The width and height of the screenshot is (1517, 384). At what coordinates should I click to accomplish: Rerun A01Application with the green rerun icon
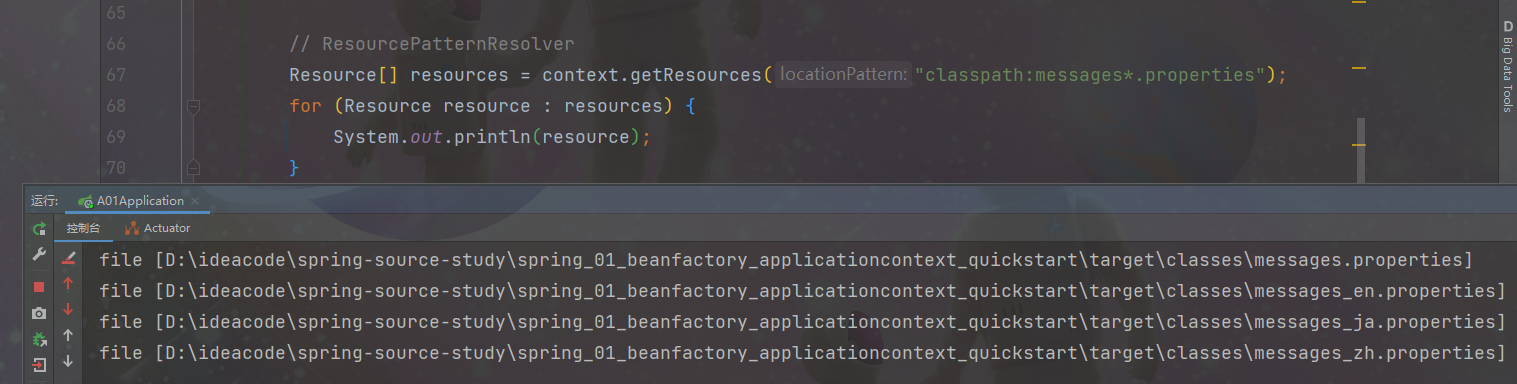pos(39,229)
